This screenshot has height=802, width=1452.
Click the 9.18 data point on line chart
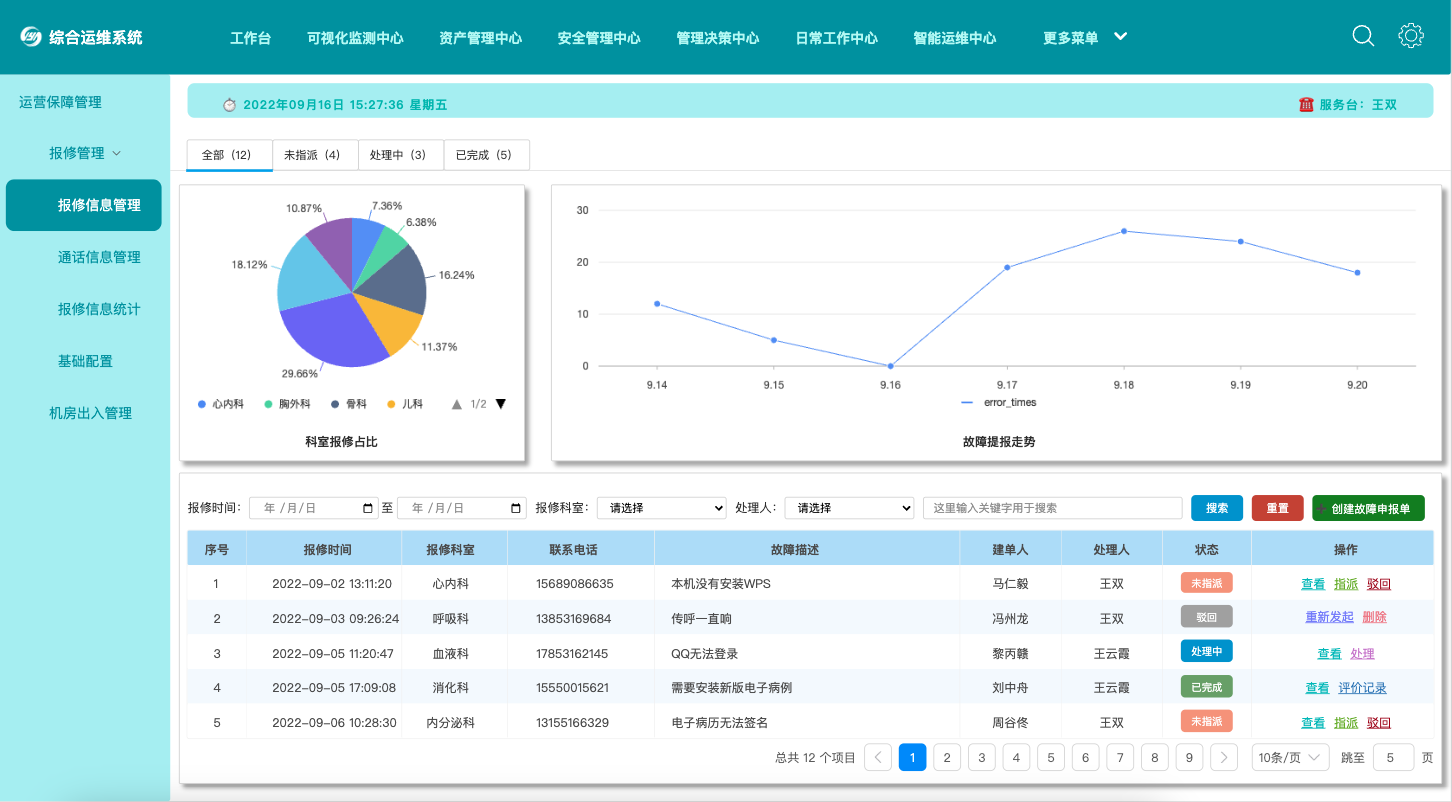1124,231
